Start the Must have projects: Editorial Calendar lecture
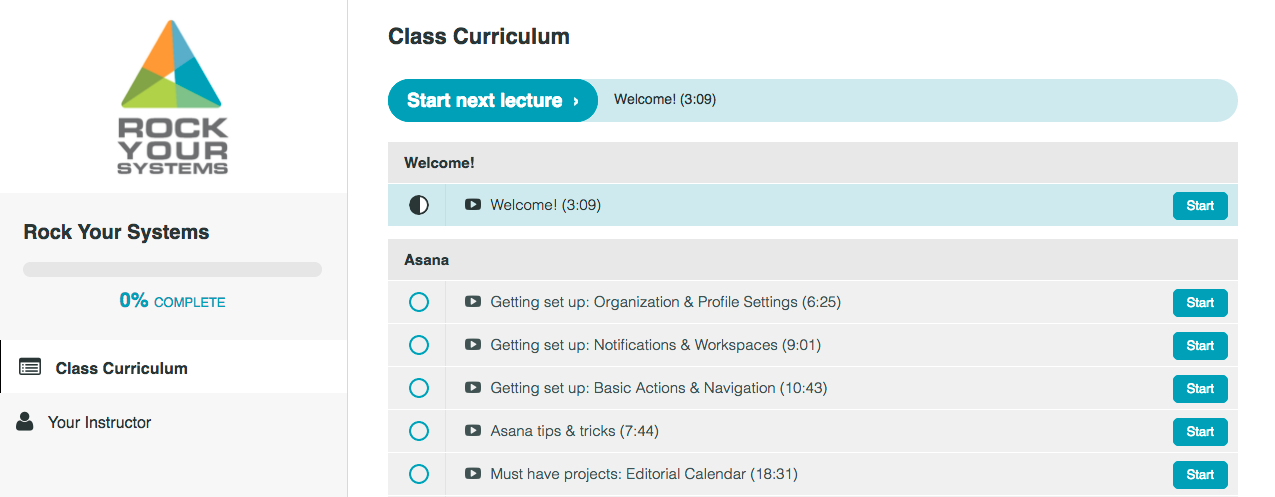The width and height of the screenshot is (1275, 497). 1200,474
